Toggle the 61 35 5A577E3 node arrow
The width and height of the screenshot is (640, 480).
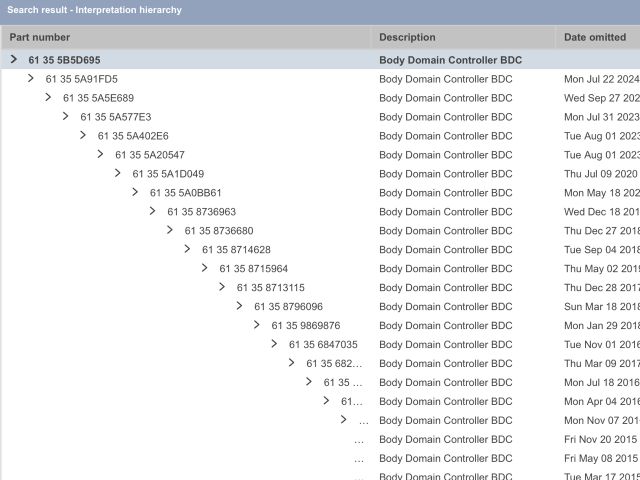(x=66, y=117)
